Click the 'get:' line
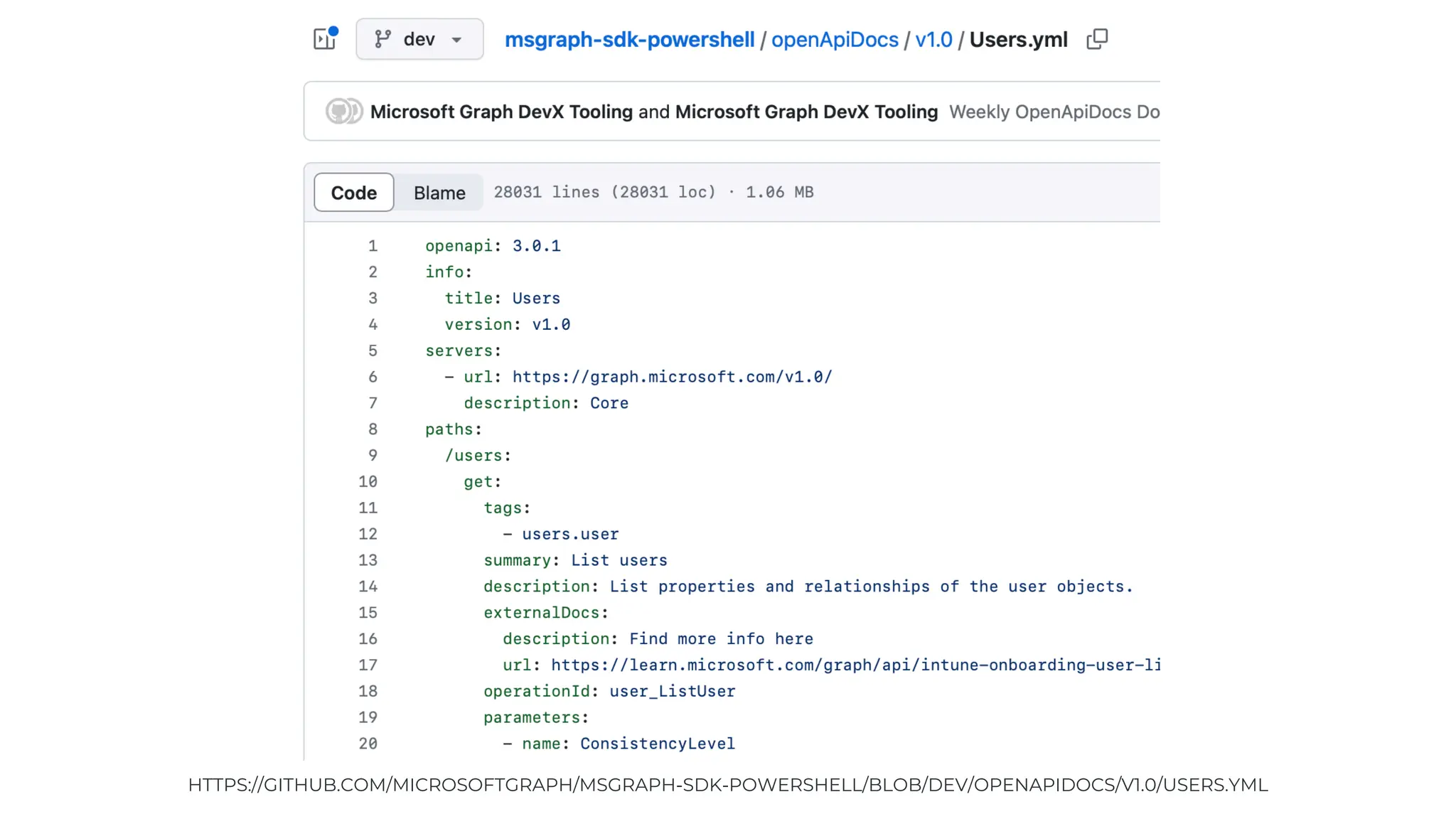This screenshot has width=1456, height=819. [x=483, y=482]
